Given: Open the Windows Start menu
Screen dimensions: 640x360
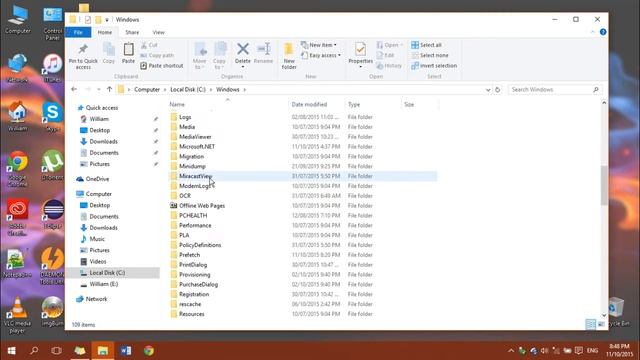Looking at the screenshot, I should coord(11,351).
